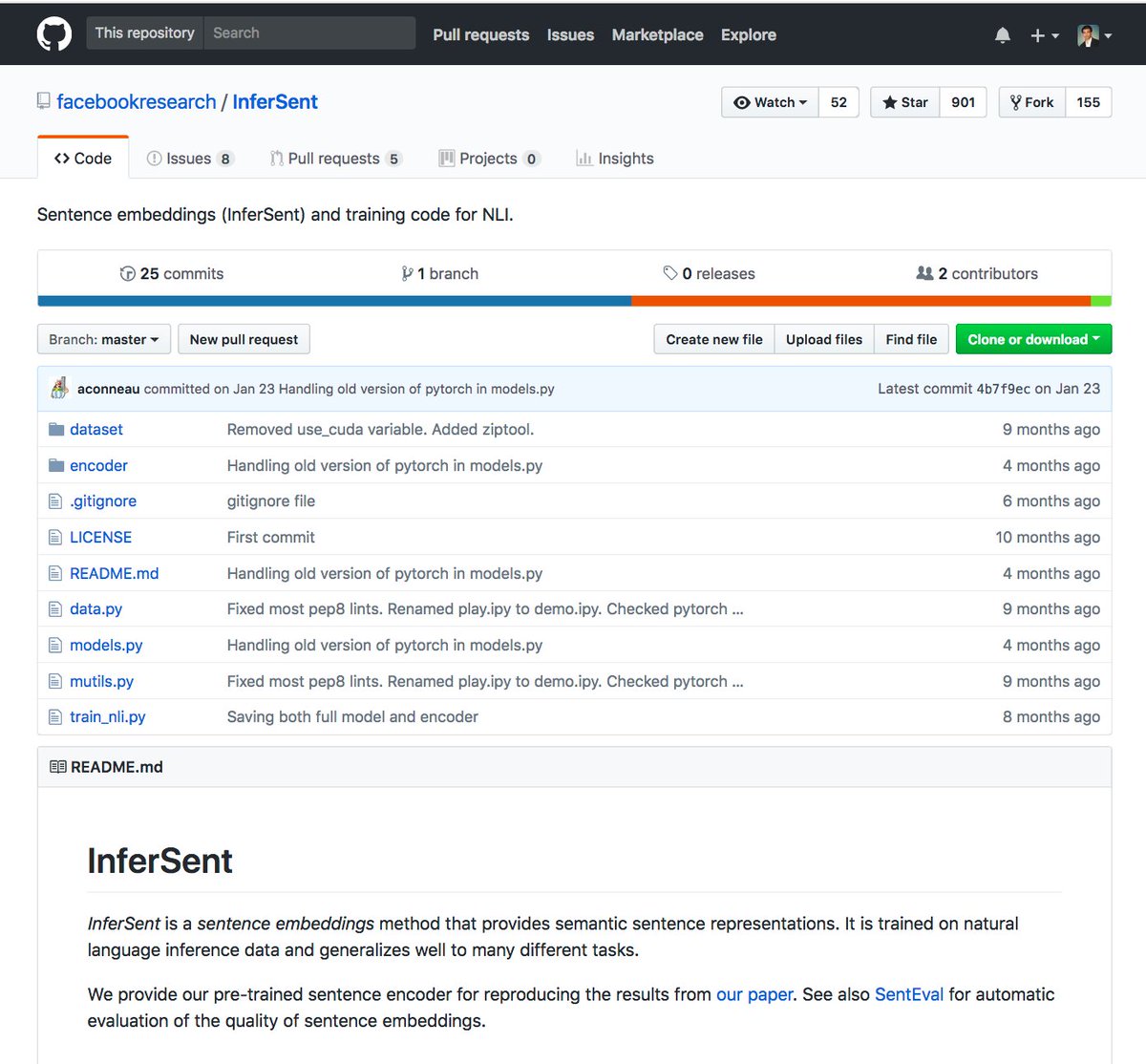Click the Find file button

pyautogui.click(x=911, y=339)
